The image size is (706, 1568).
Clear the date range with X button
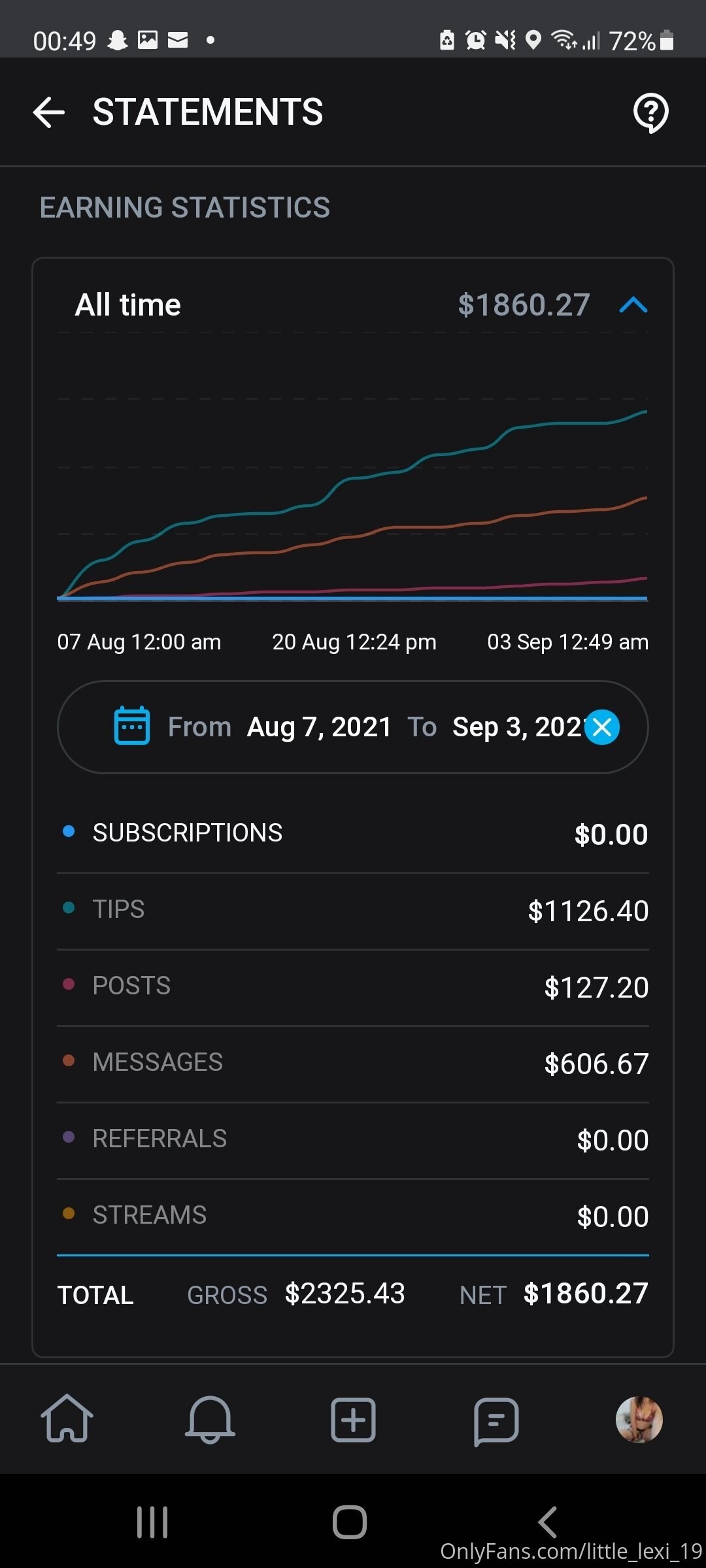602,727
